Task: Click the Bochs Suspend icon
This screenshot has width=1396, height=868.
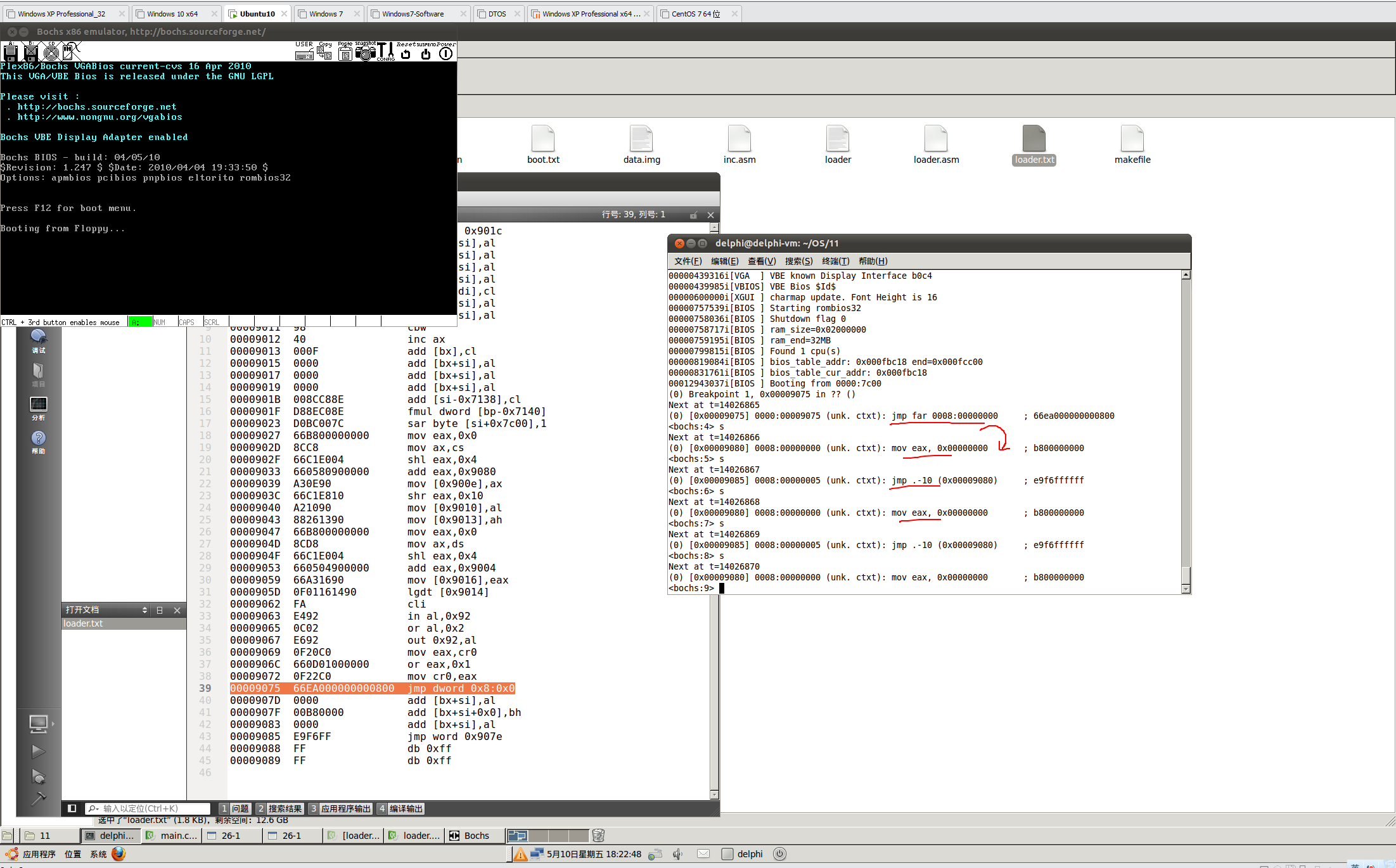Action: point(426,53)
